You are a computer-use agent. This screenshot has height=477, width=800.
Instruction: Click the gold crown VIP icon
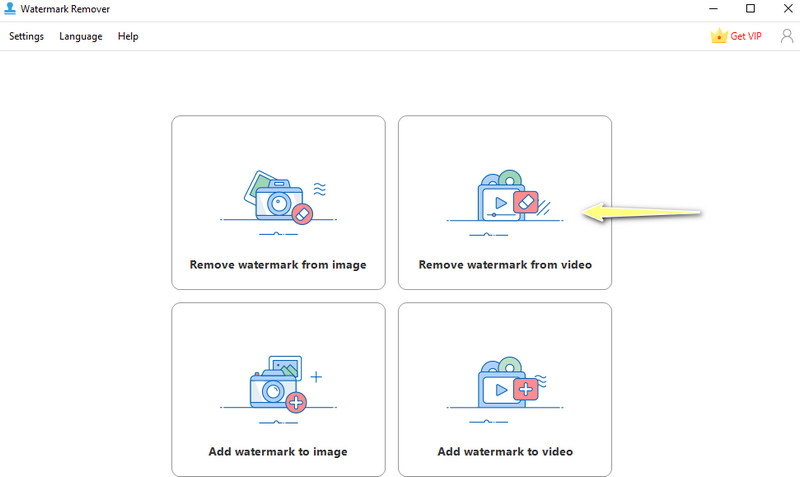coord(717,36)
